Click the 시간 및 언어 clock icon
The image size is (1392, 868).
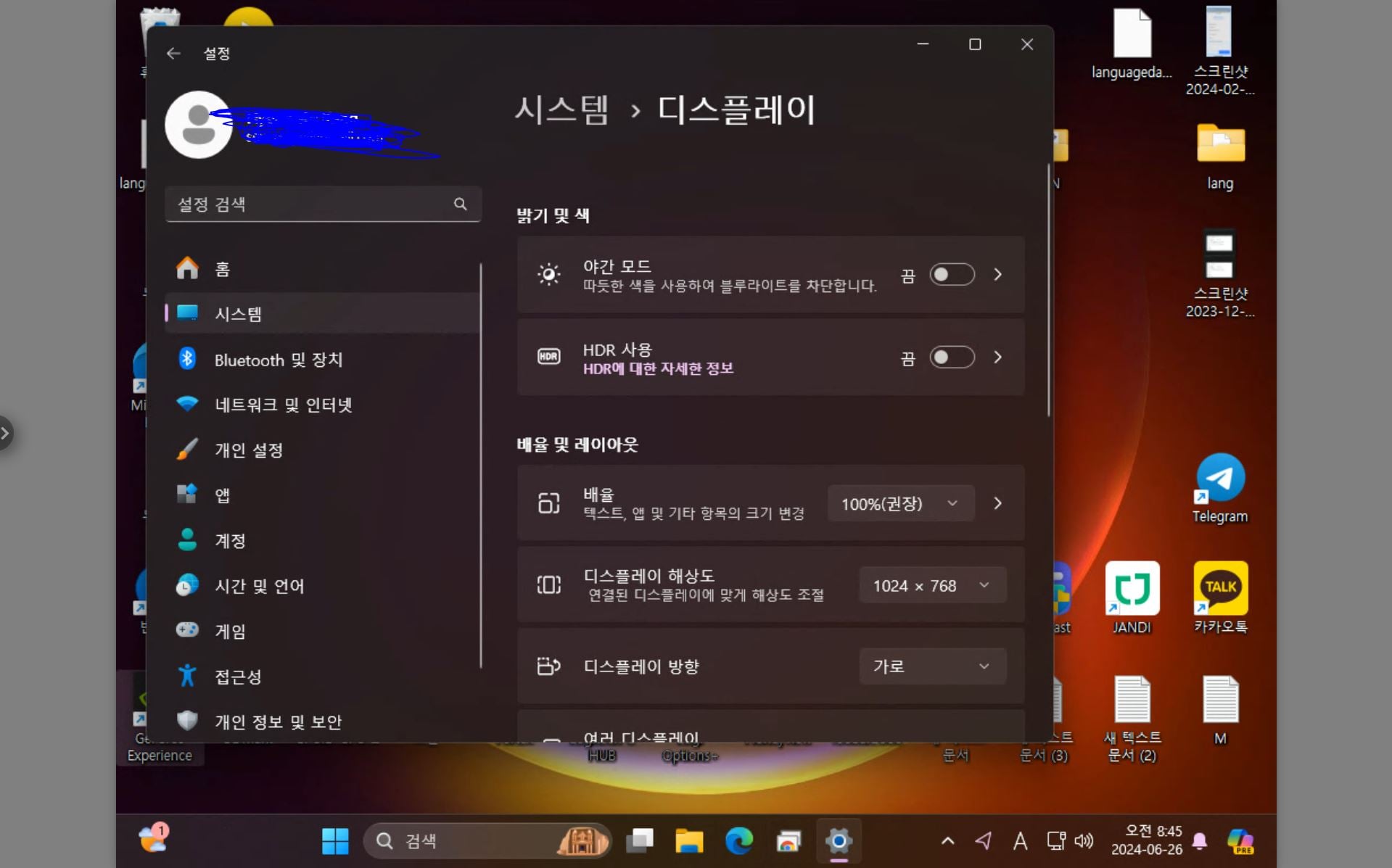[x=187, y=584]
